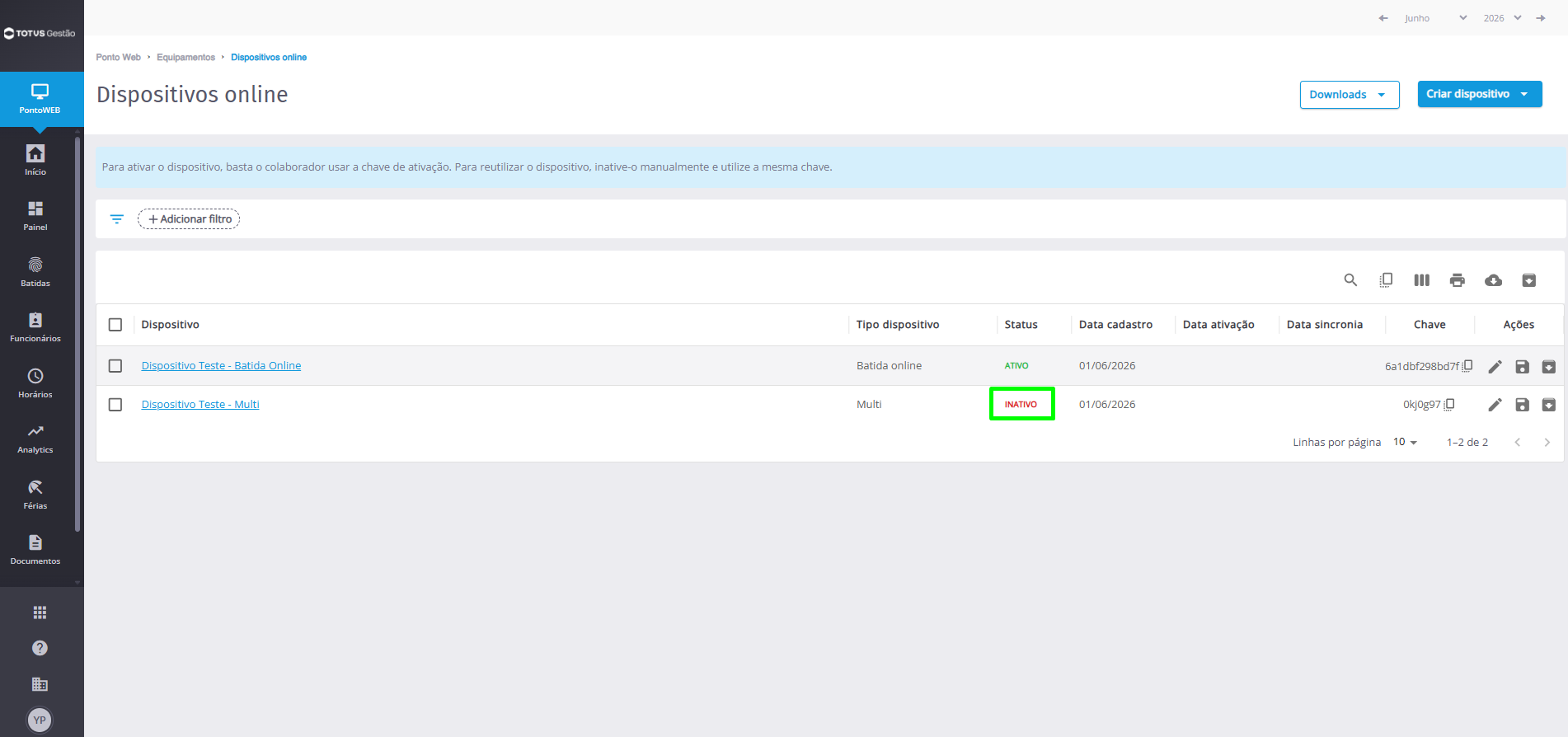1568x737 pixels.
Task: Open Horários clock section
Action: coord(35,383)
